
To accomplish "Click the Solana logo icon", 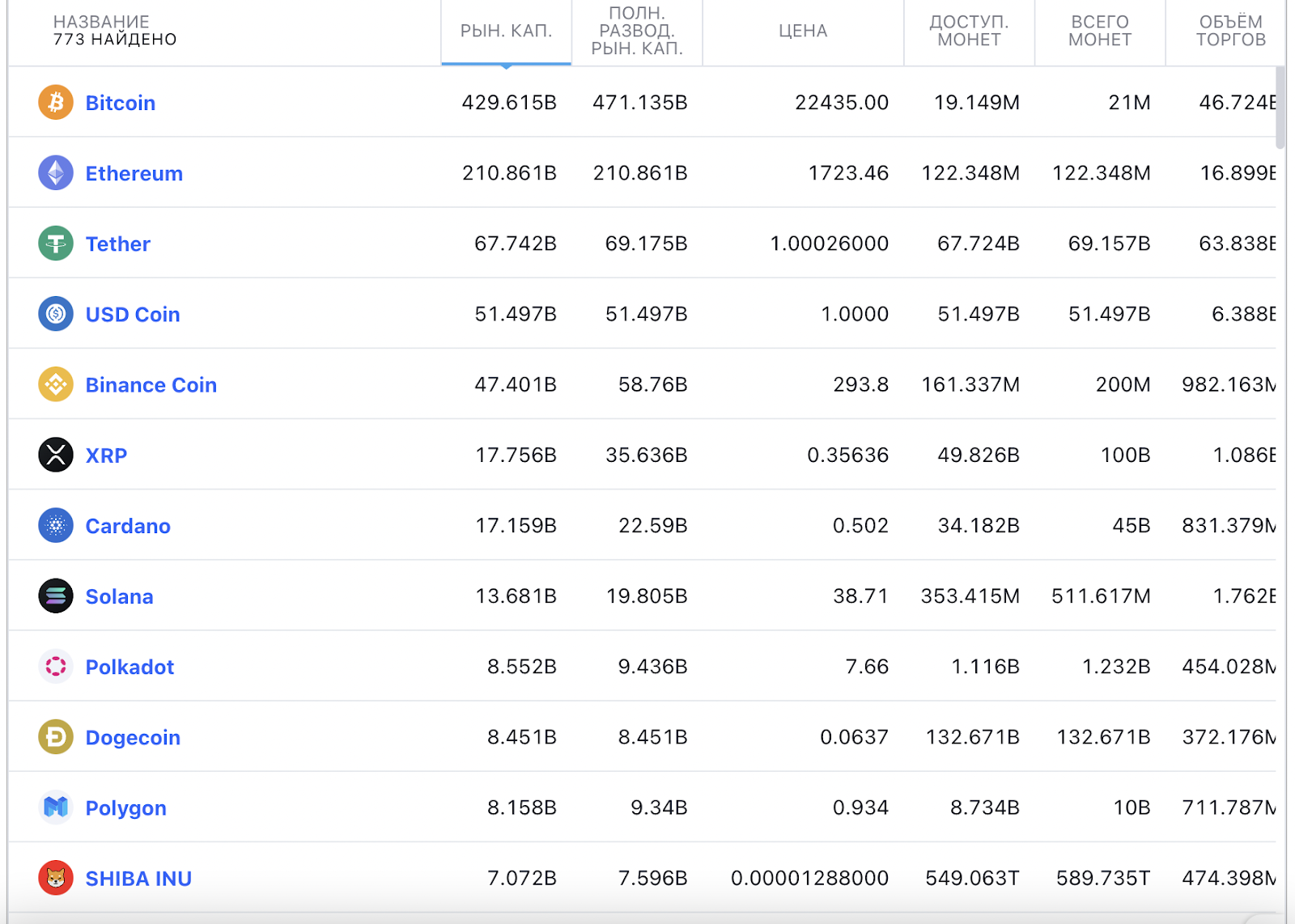I will point(56,596).
